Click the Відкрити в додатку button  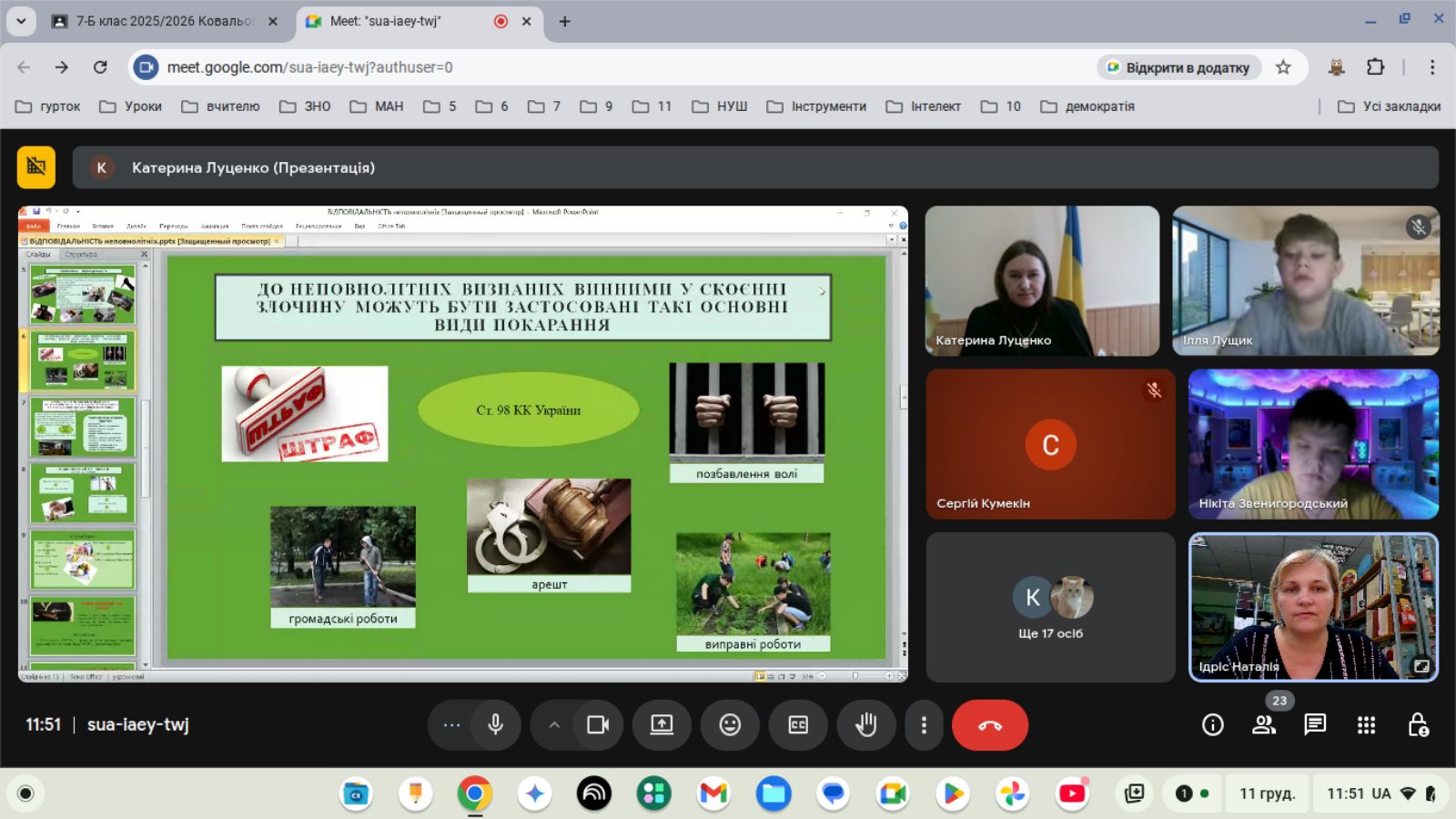click(x=1178, y=67)
